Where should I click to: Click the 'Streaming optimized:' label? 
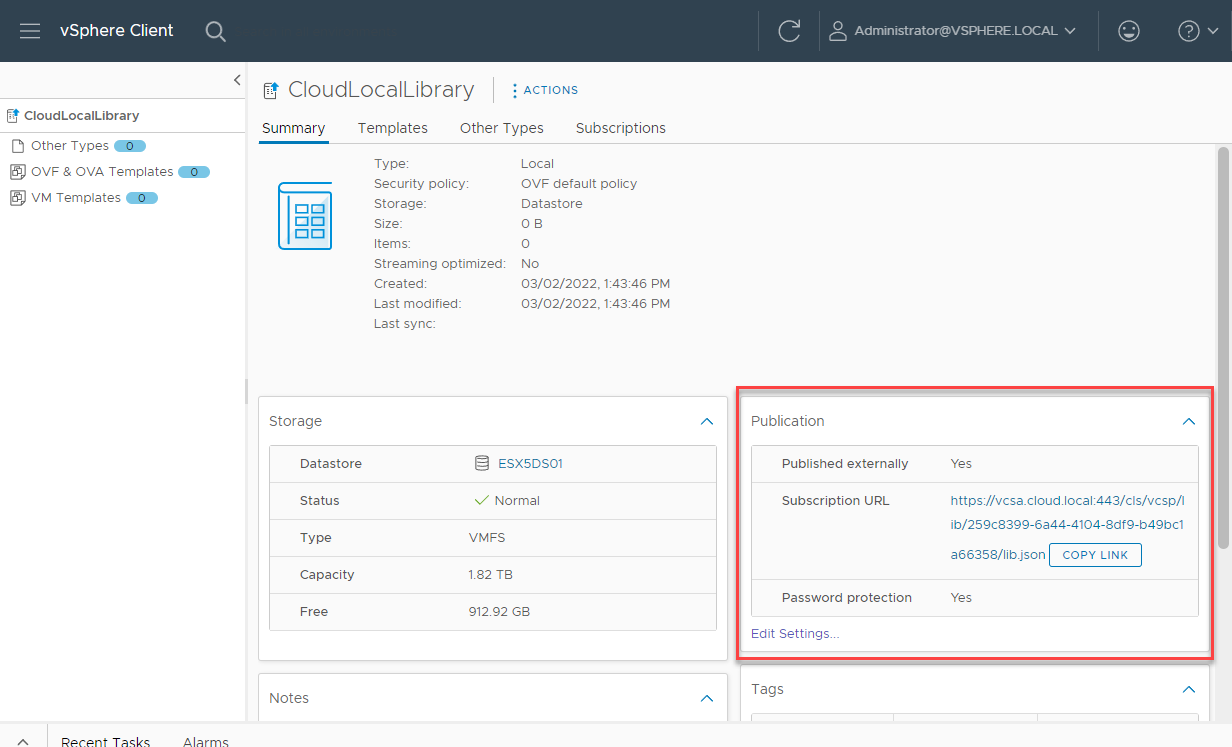(440, 264)
